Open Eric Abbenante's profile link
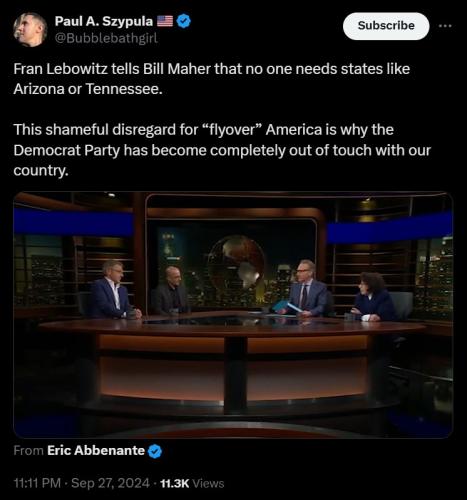Viewport: 467px width, 500px height. (96, 451)
